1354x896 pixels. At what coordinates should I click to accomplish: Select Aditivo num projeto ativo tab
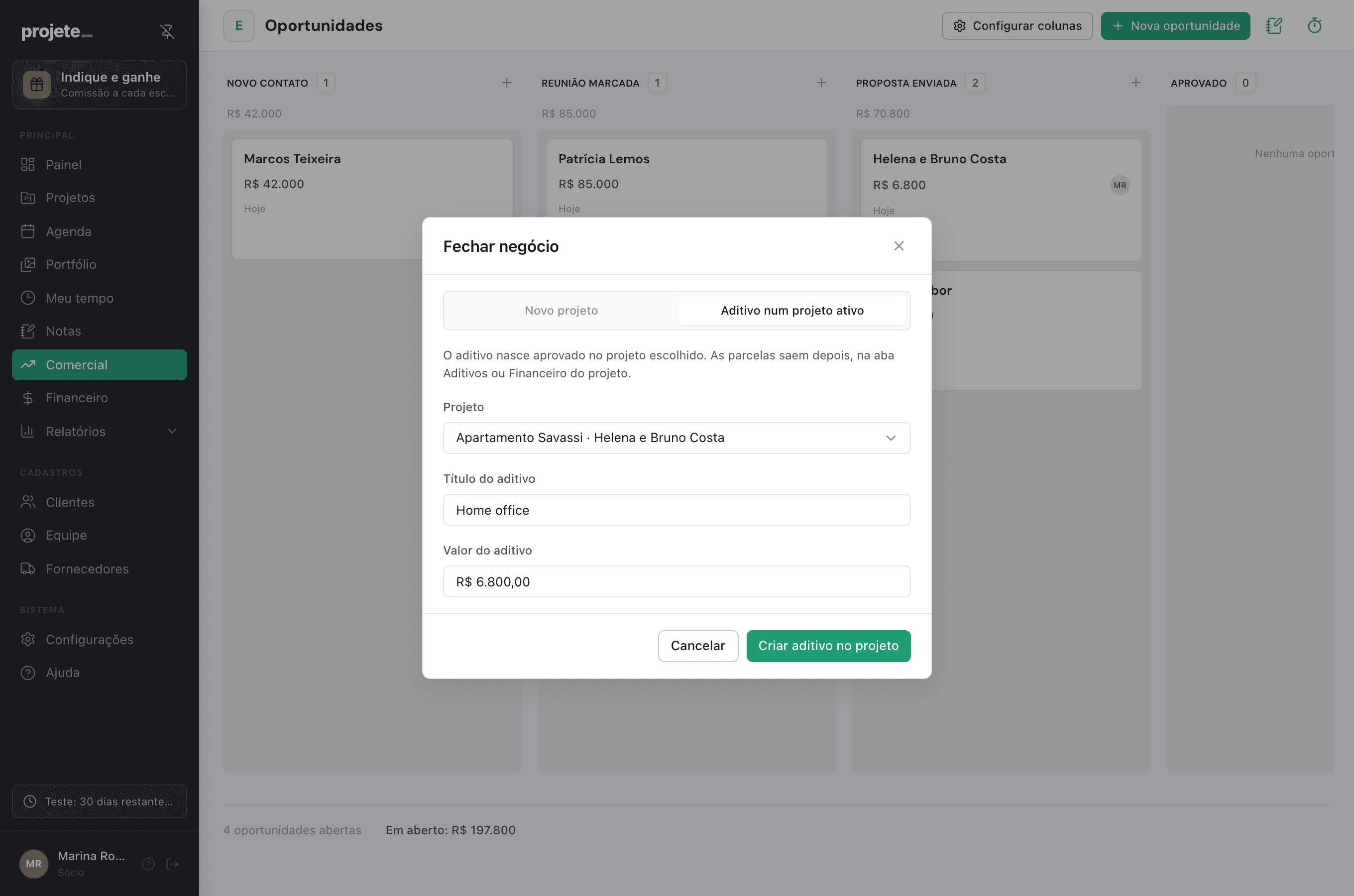792,310
